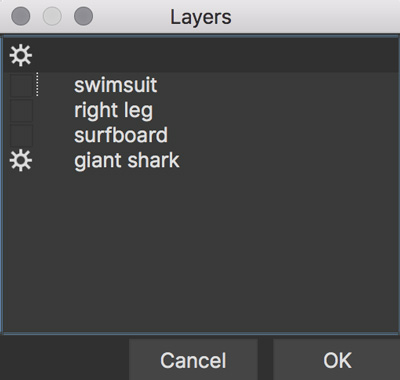This screenshot has height=380, width=400.
Task: Select the swimsuit layer name
Action: (x=115, y=85)
